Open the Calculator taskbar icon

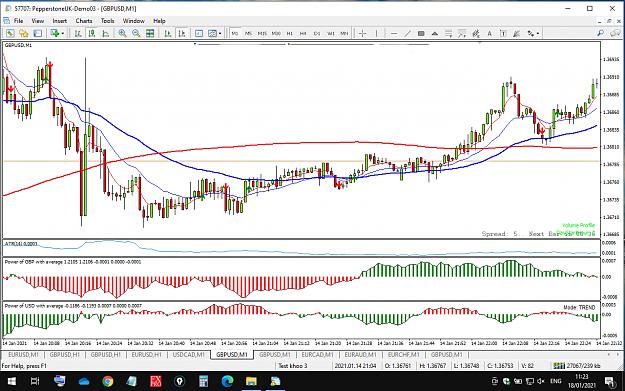(203, 381)
